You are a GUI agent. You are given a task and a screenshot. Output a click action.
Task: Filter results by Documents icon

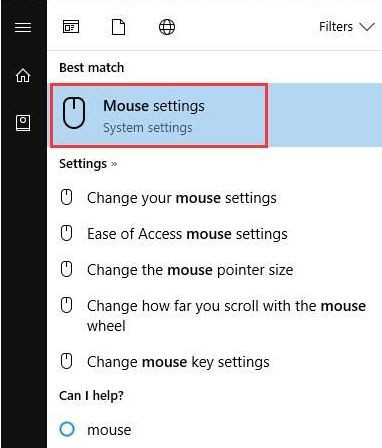point(118,27)
